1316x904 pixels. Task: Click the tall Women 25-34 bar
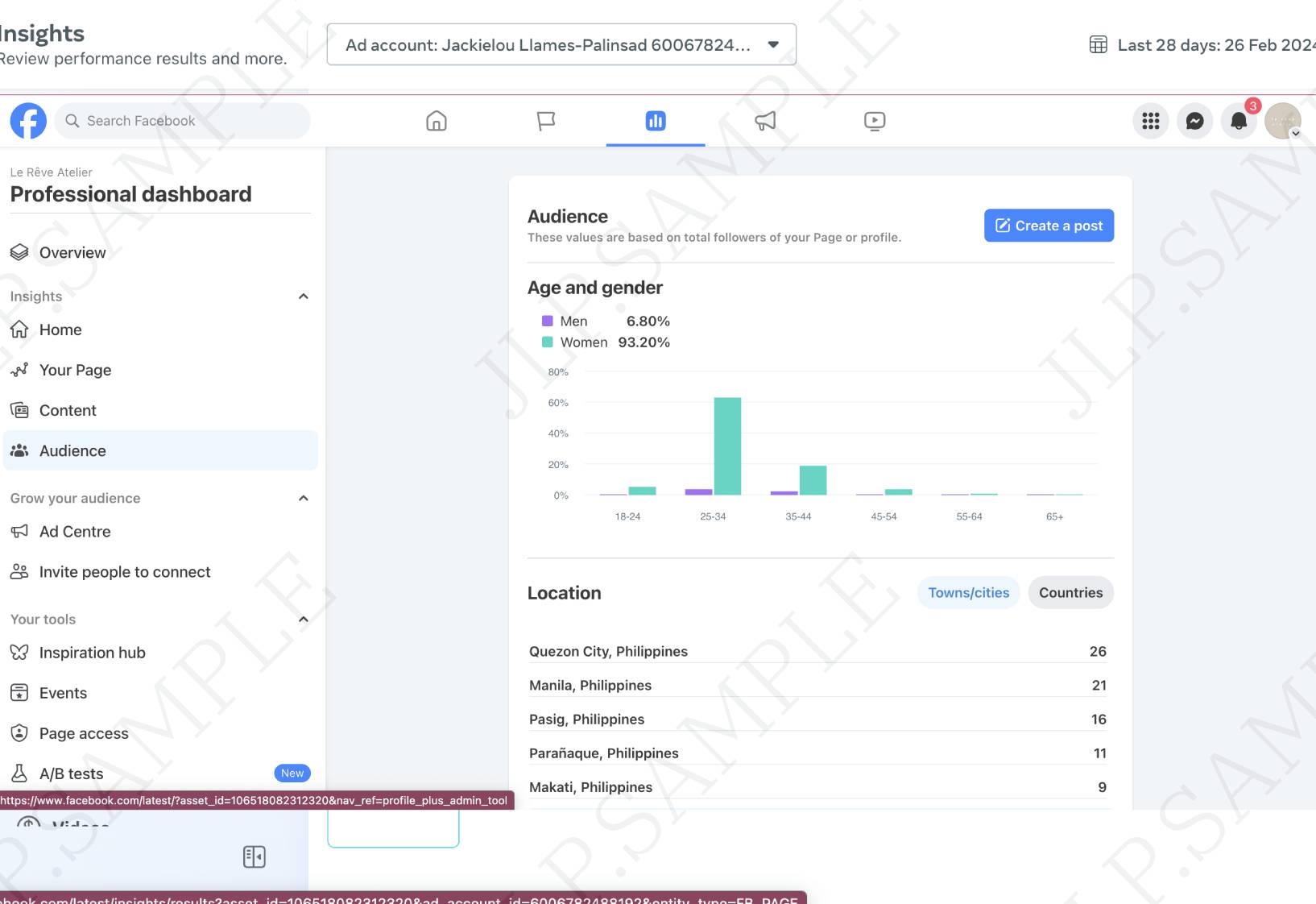[727, 446]
